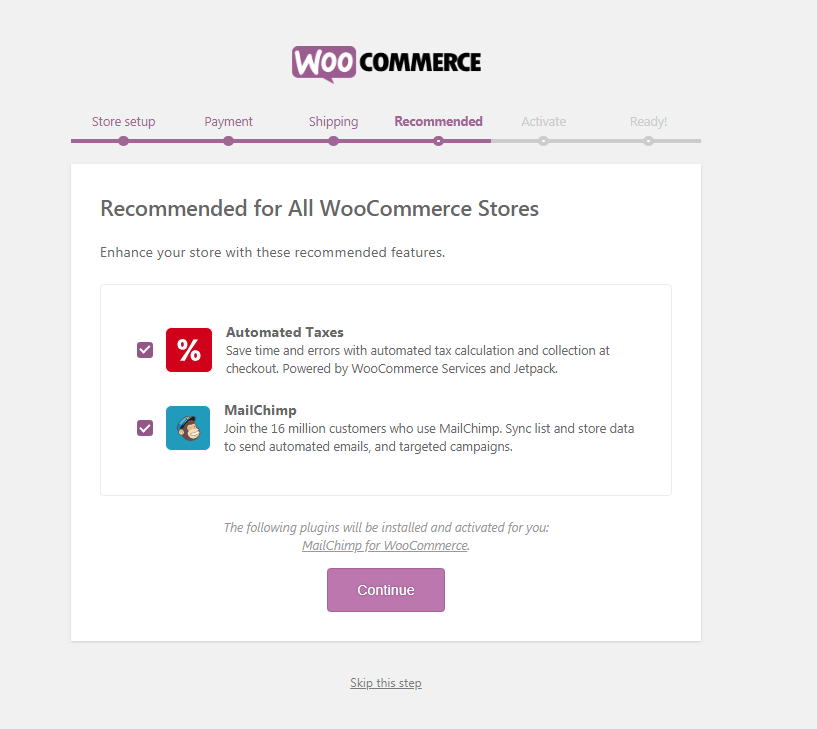Select the Recommended step label
817x729 pixels.
click(438, 122)
